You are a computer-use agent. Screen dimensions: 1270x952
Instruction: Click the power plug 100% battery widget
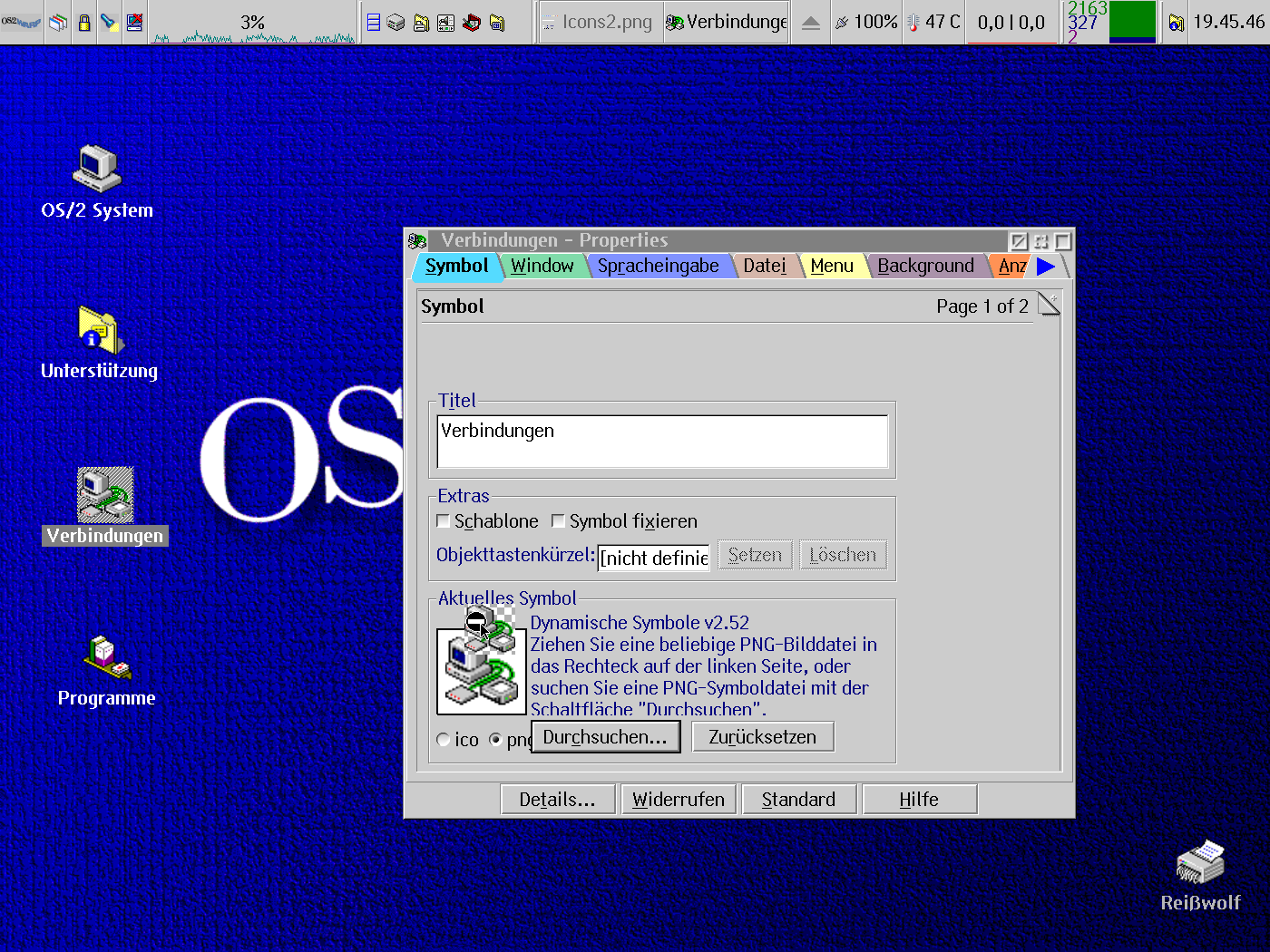click(x=865, y=22)
